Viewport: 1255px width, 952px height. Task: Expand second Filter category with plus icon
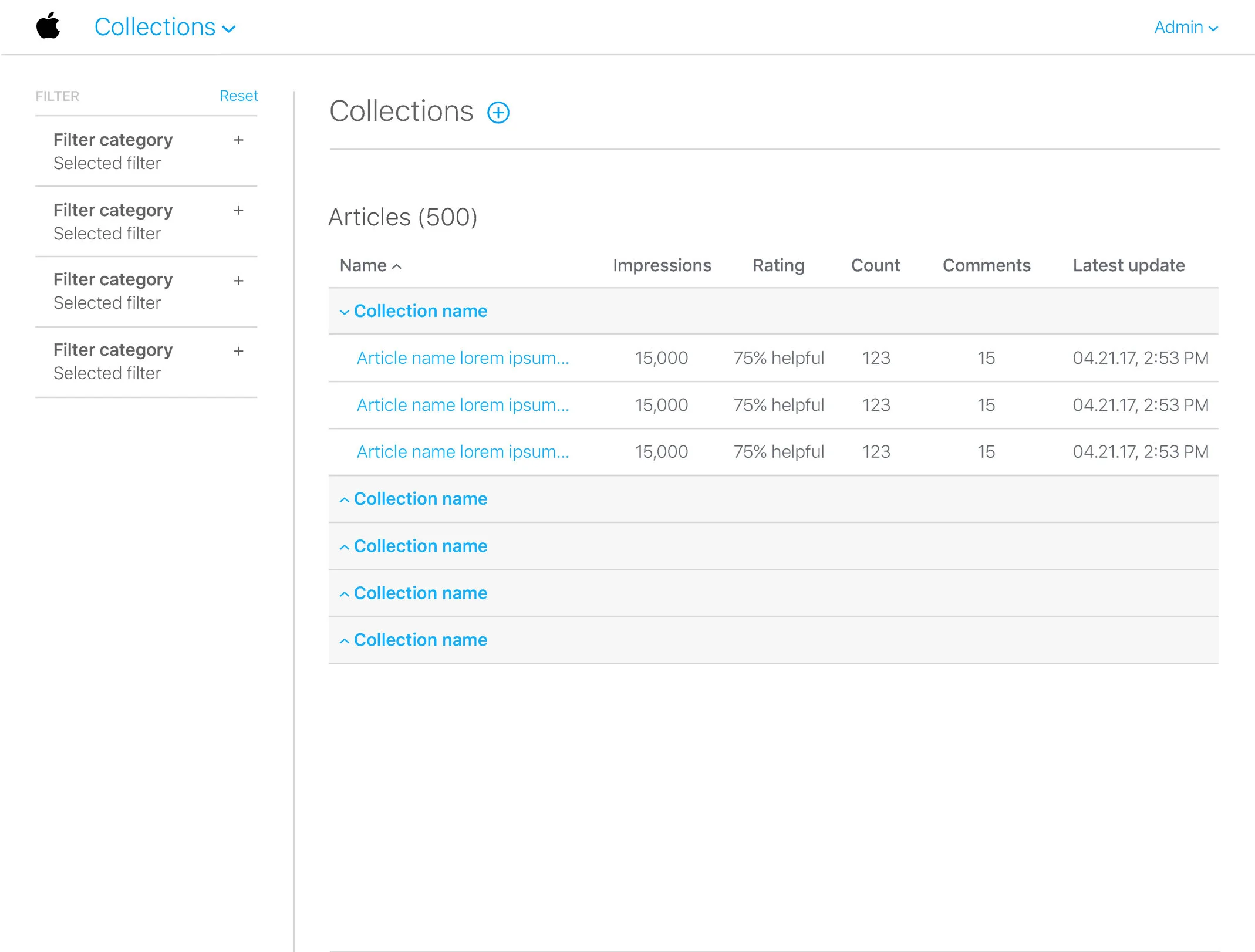tap(238, 211)
